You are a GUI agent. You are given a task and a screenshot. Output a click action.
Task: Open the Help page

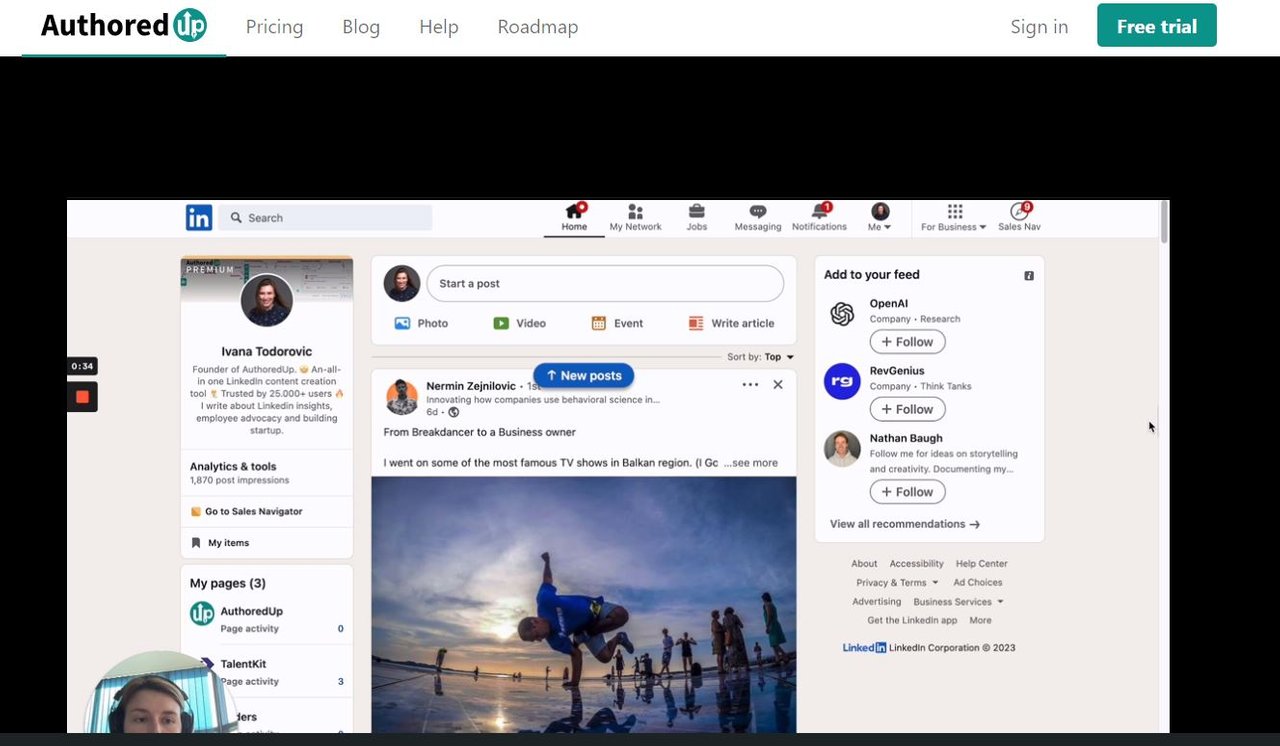click(x=439, y=27)
